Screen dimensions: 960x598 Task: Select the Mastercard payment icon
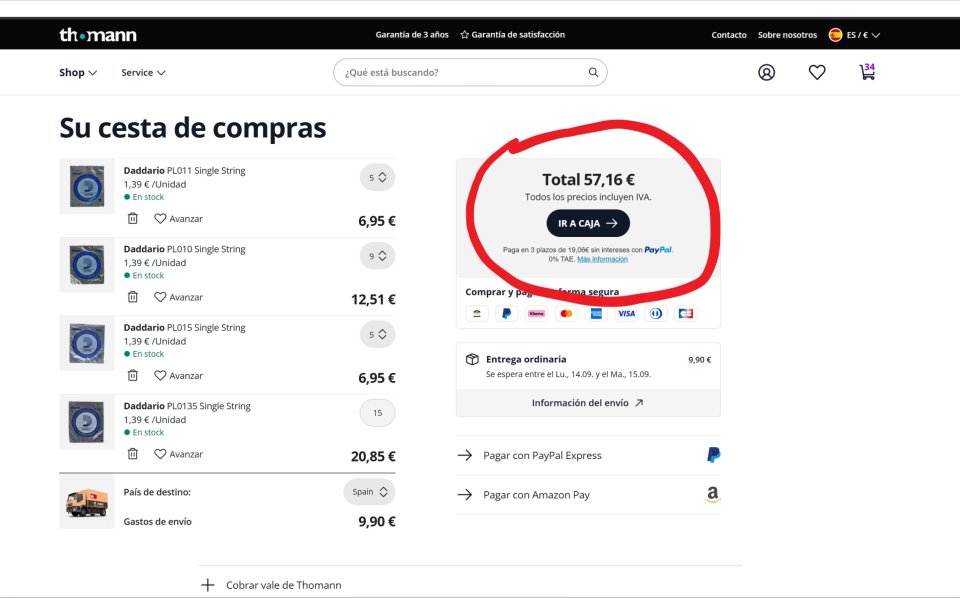point(566,313)
